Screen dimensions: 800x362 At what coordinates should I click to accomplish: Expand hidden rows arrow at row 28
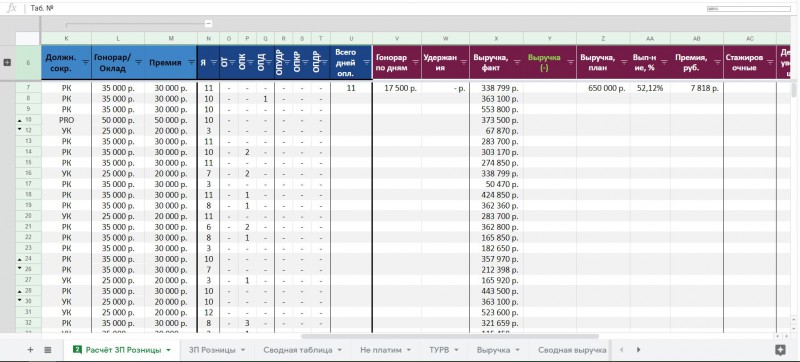19,291
